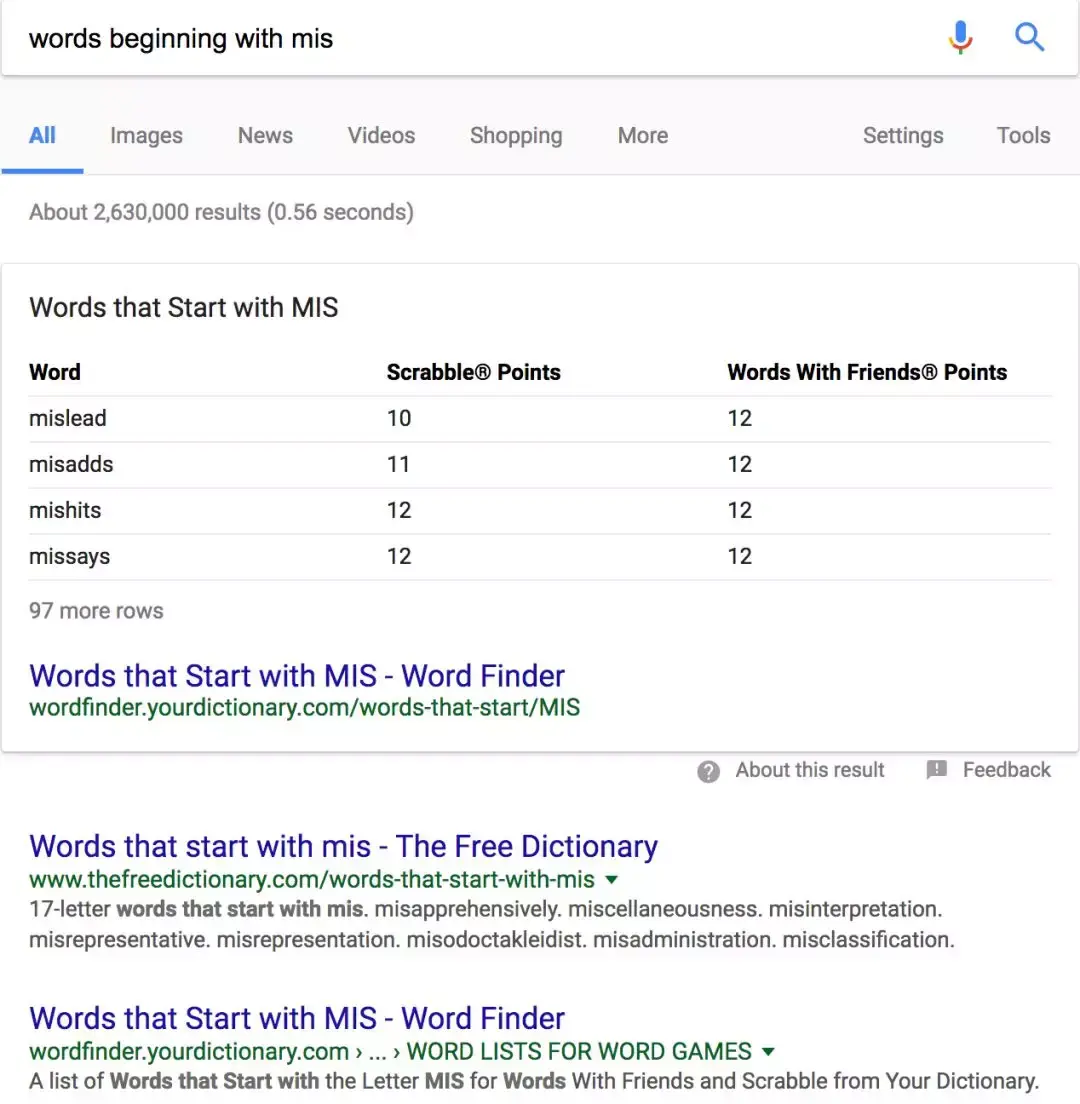Click 97 more rows to expand the table
The image size is (1080, 1104).
pyautogui.click(x=96, y=610)
